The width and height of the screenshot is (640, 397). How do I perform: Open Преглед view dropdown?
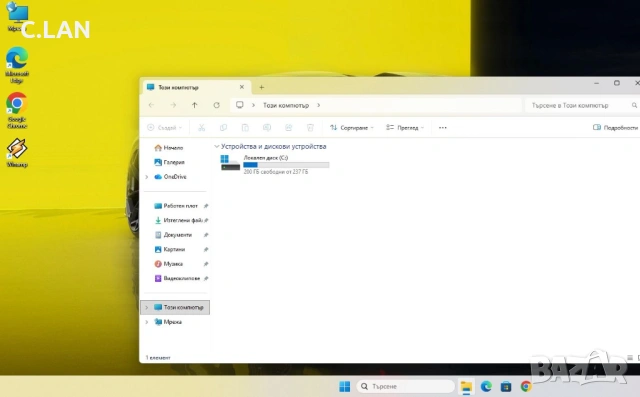point(405,128)
